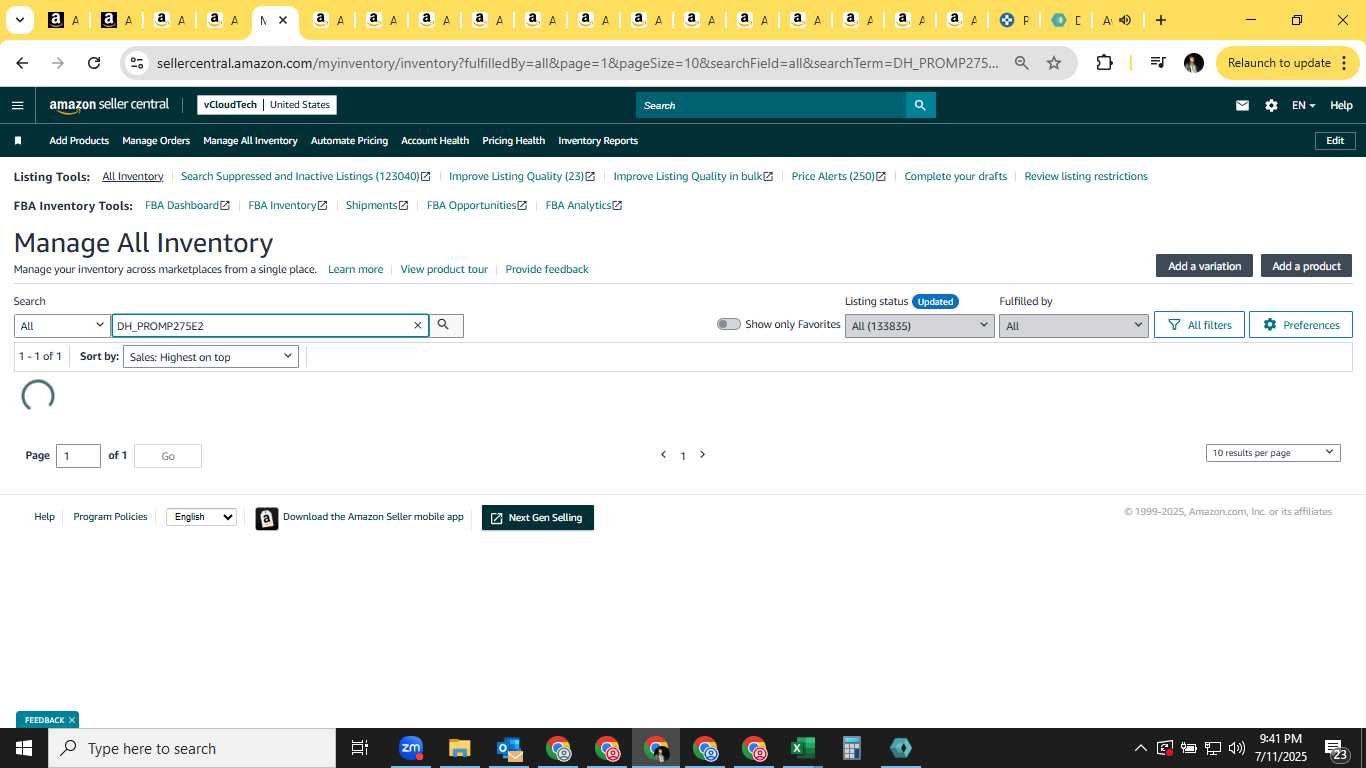Open Excel from the taskbar
1366x768 pixels.
(803, 748)
